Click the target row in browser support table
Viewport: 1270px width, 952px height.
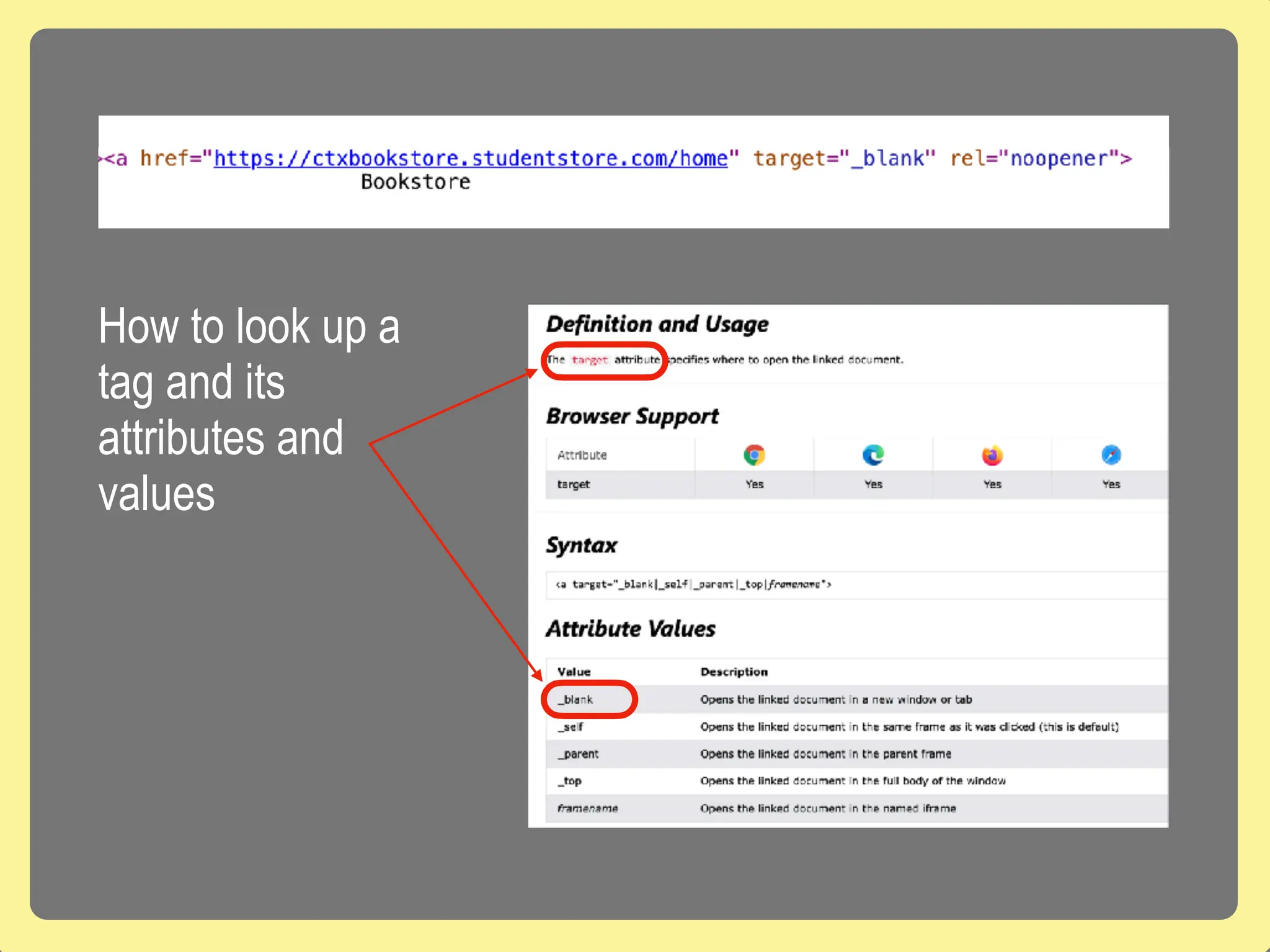pos(574,484)
